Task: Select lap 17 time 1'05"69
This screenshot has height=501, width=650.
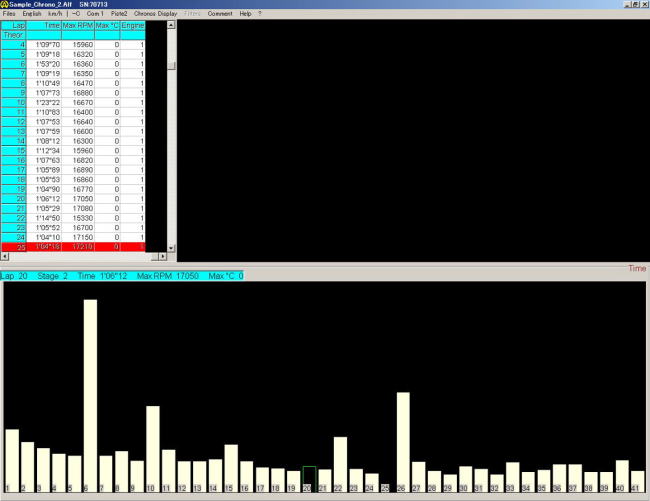Action: [x=44, y=170]
